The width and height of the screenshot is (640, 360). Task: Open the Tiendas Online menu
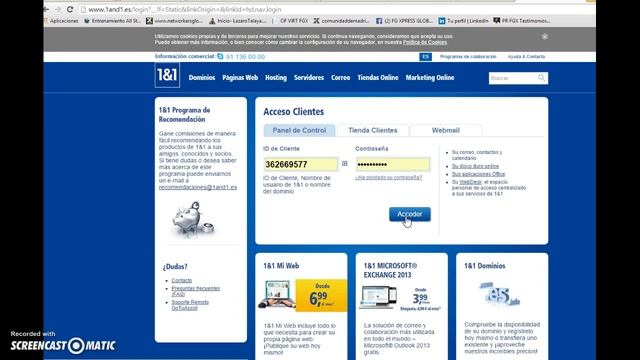[378, 78]
